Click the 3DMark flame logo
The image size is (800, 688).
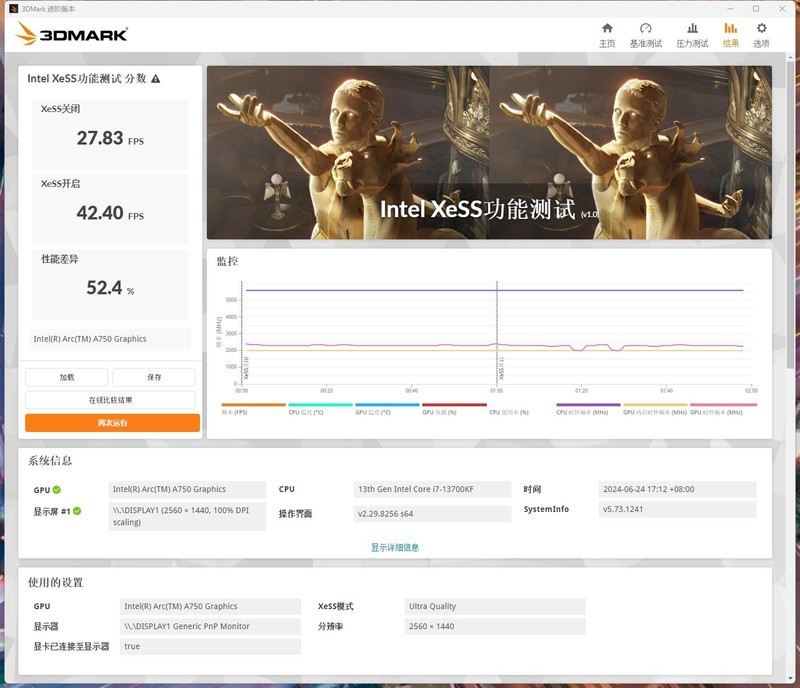point(26,32)
